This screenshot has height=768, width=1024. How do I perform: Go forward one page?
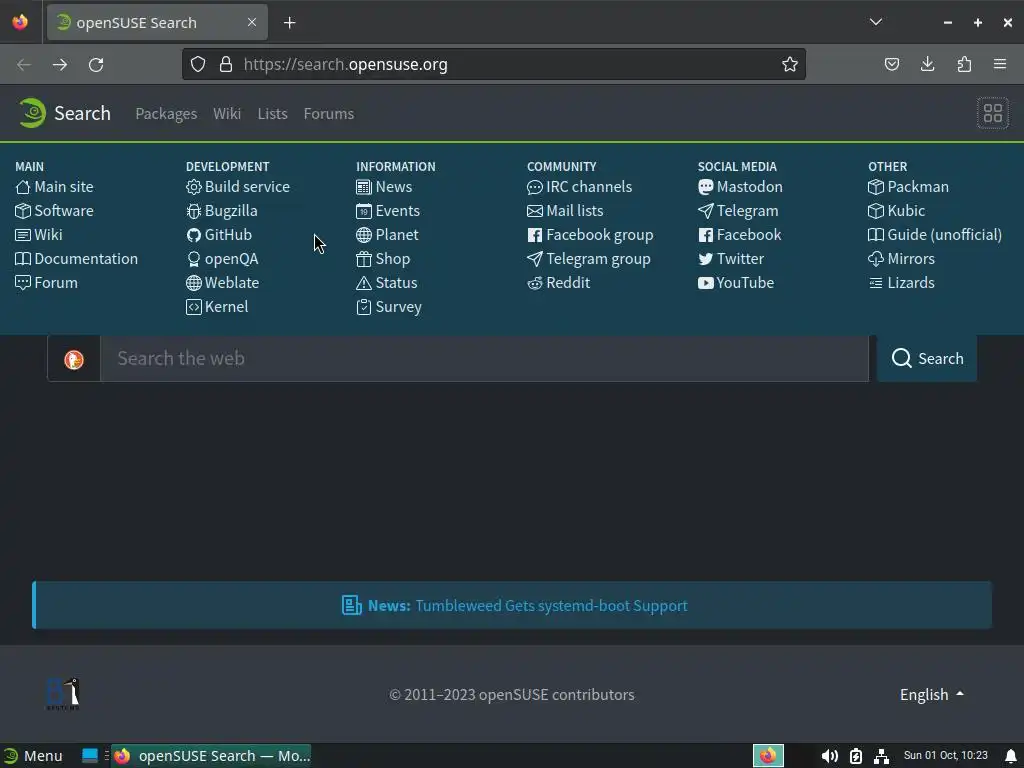[60, 65]
